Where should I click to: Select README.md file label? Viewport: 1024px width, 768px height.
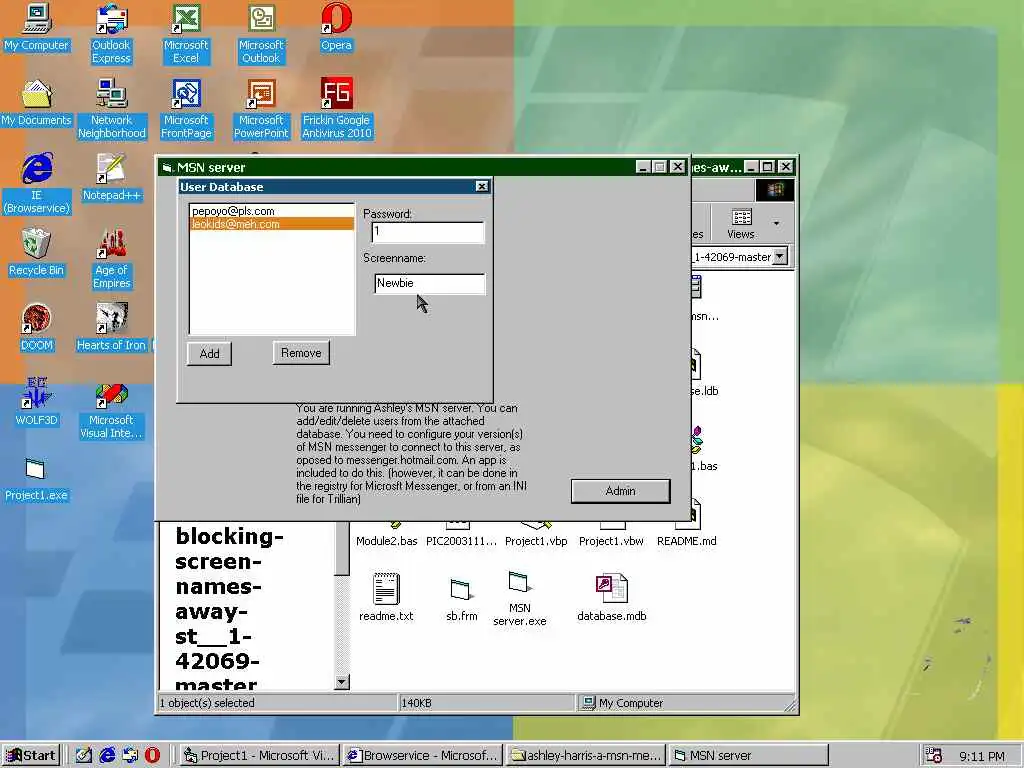[686, 541]
